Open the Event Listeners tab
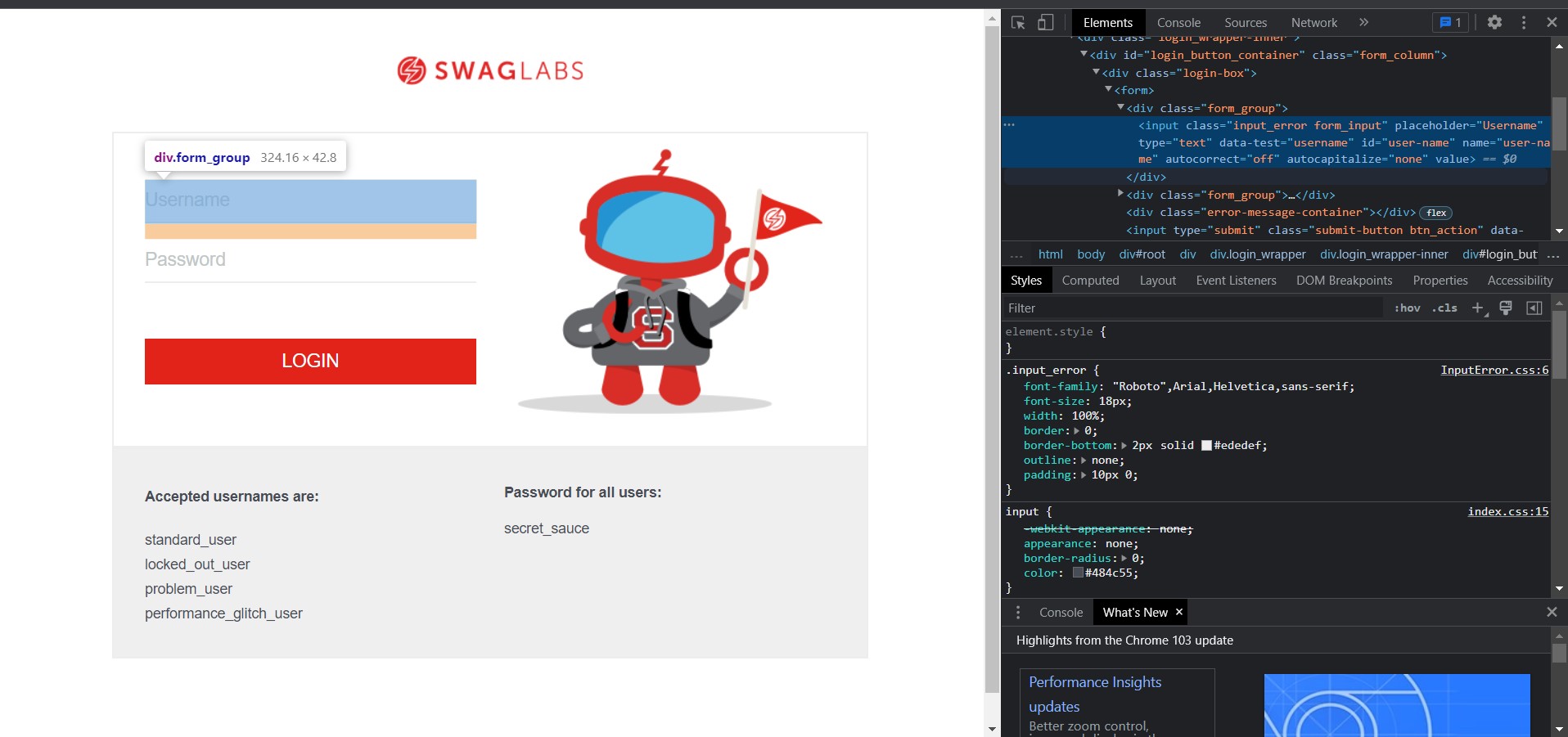This screenshot has height=737, width=1568. coord(1236,281)
